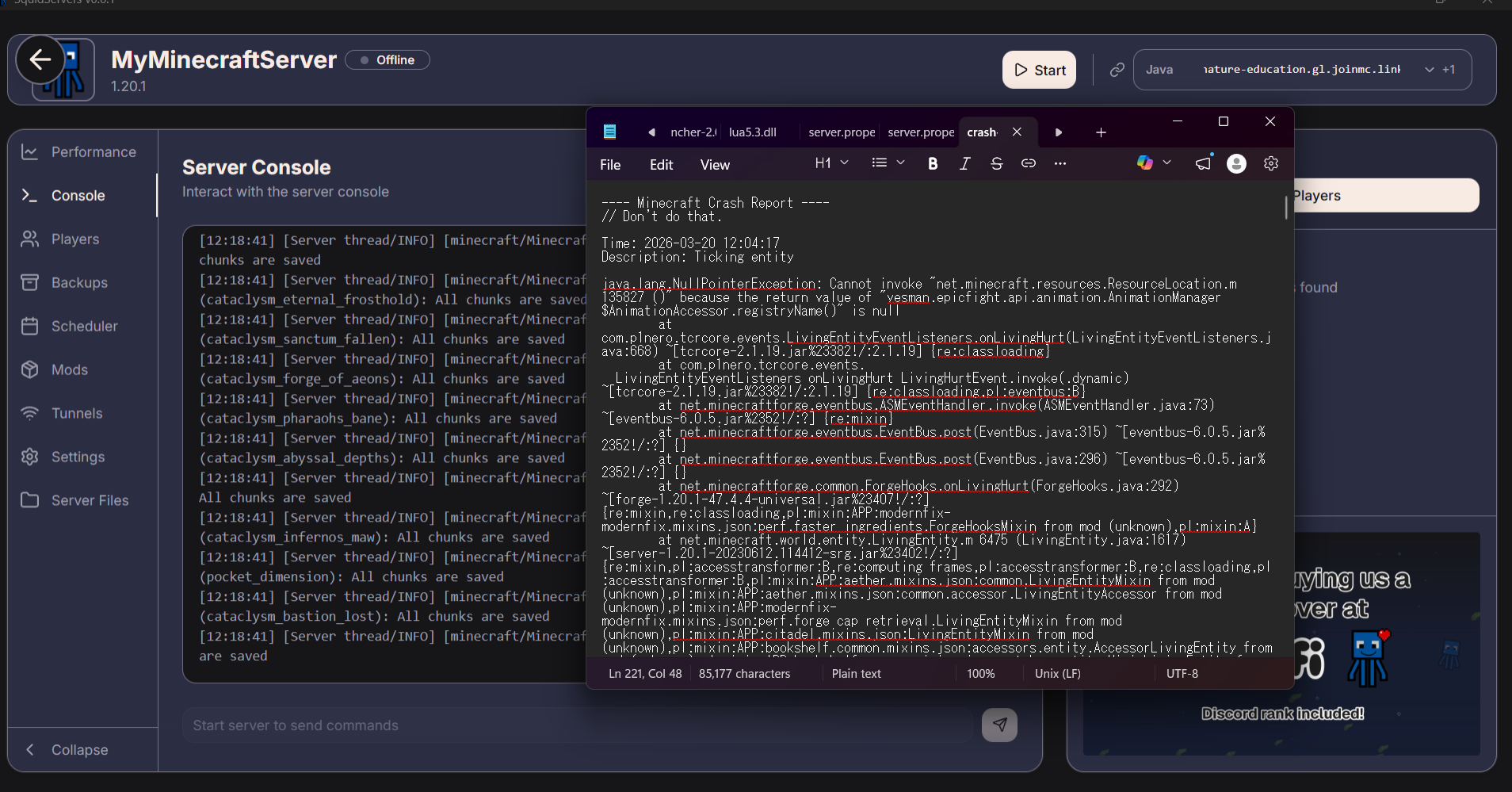The width and height of the screenshot is (1512, 792).
Task: Open the Notepad File menu
Action: pyautogui.click(x=610, y=164)
